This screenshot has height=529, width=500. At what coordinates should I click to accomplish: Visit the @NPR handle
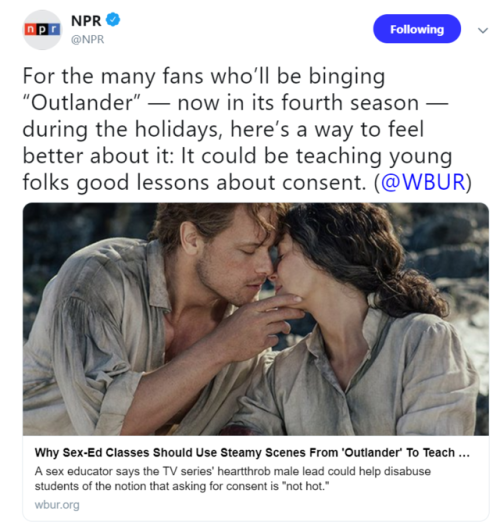(87, 39)
